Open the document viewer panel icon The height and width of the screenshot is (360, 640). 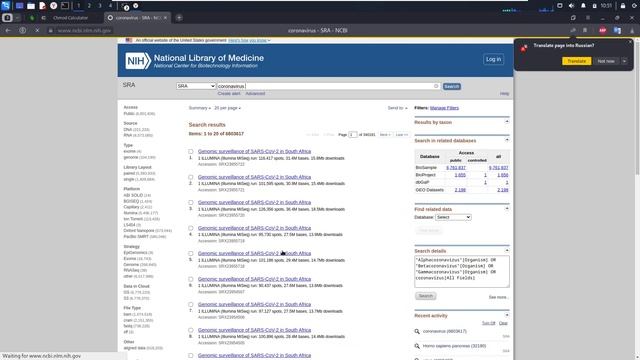42,6
